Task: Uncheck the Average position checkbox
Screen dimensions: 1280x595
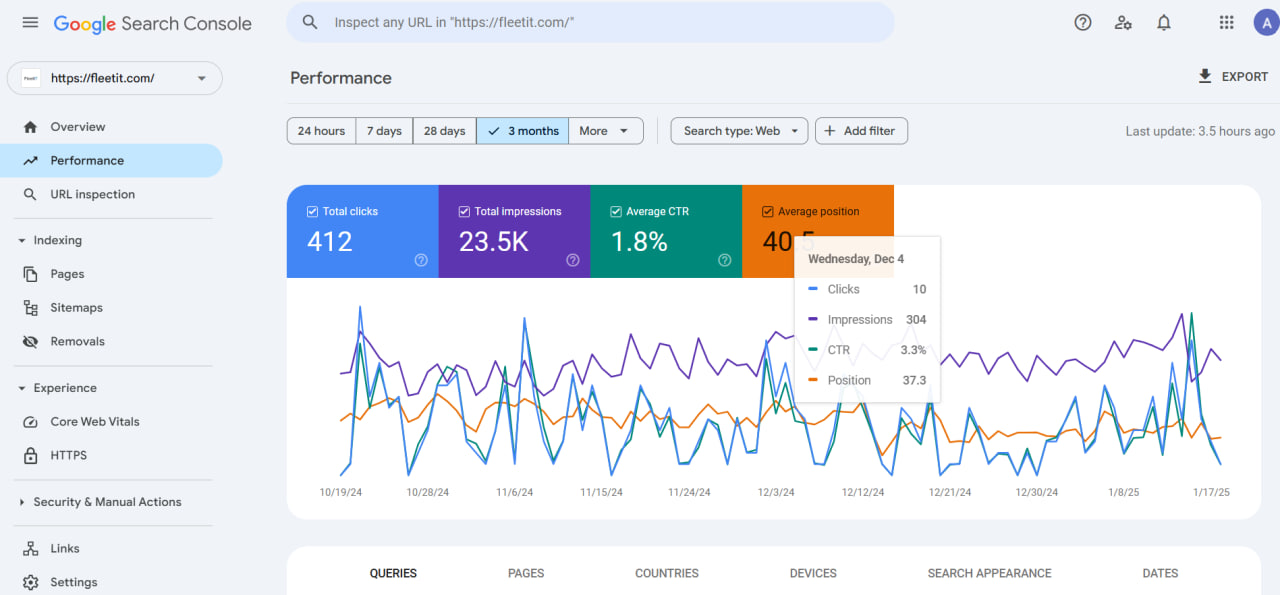Action: tap(768, 211)
